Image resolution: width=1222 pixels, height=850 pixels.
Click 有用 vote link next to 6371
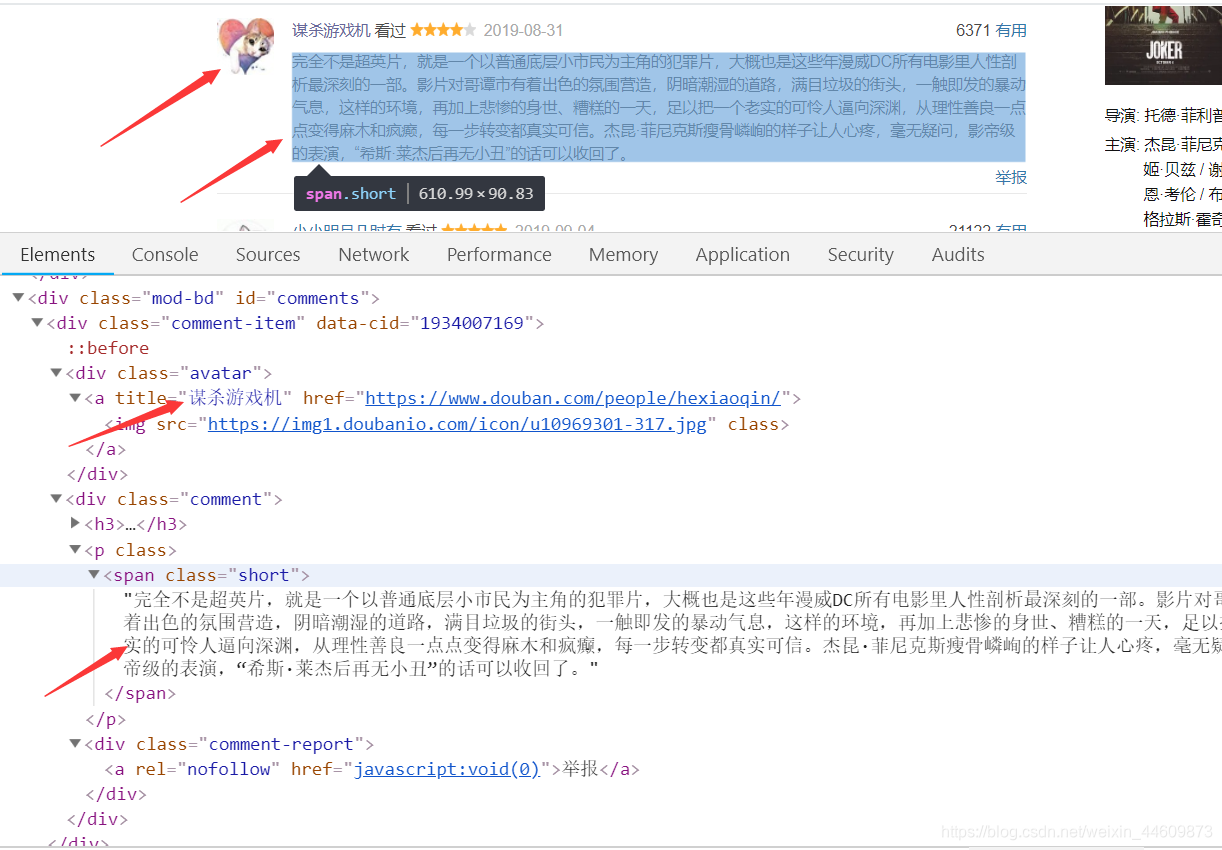tap(1011, 31)
